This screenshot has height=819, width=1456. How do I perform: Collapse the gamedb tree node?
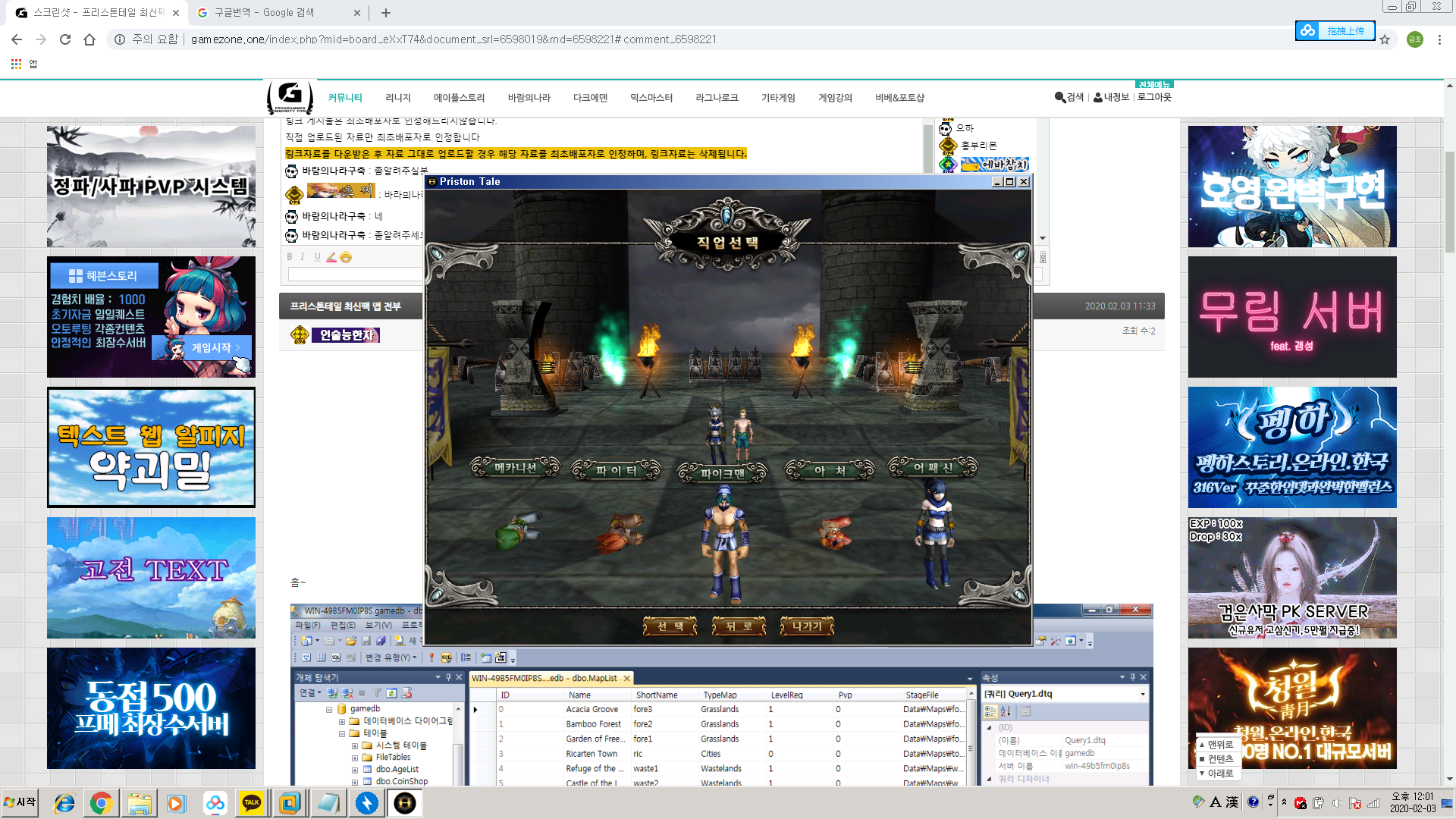[329, 710]
